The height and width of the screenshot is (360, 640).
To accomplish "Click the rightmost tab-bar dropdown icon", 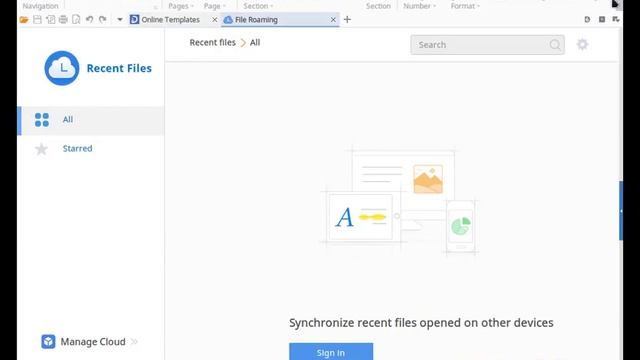I will coord(616,20).
